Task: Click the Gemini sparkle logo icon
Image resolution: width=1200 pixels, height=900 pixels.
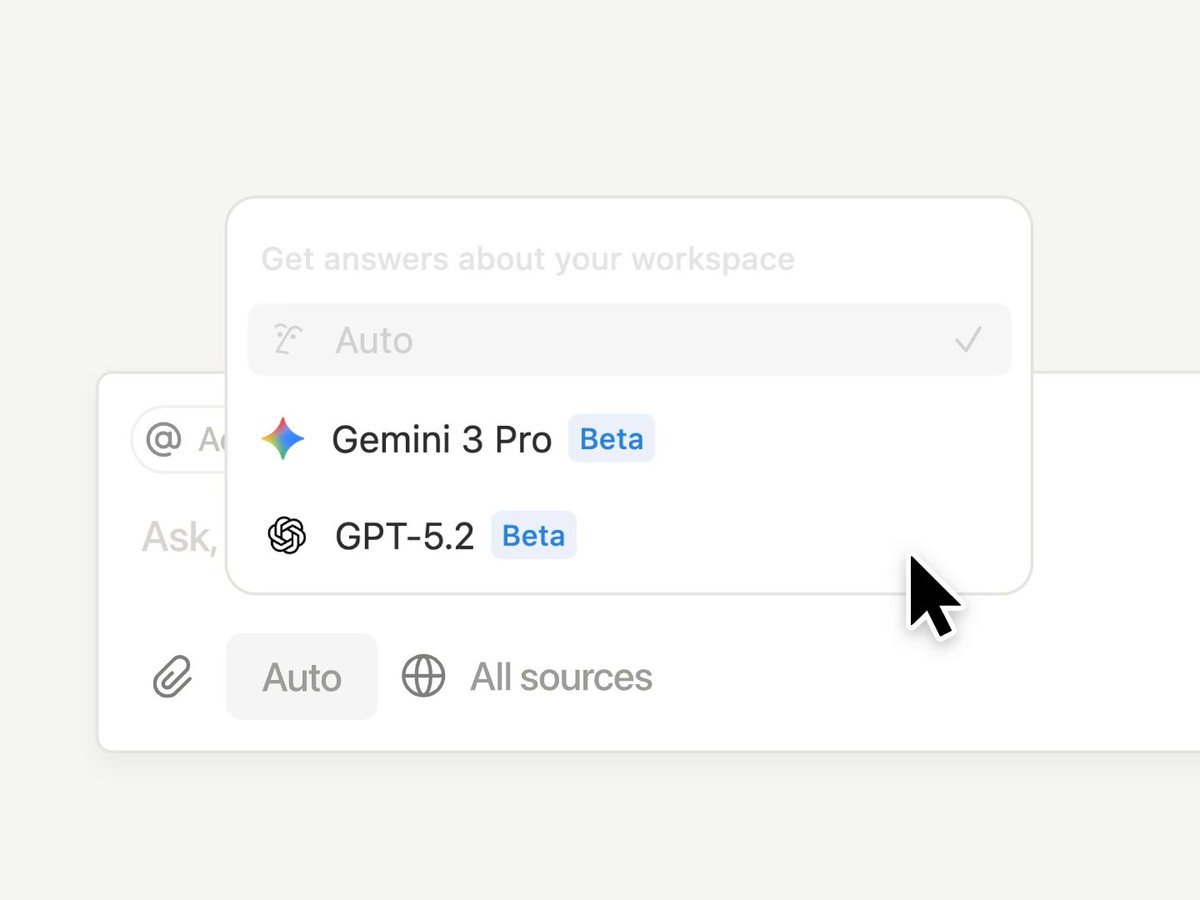Action: (x=283, y=439)
